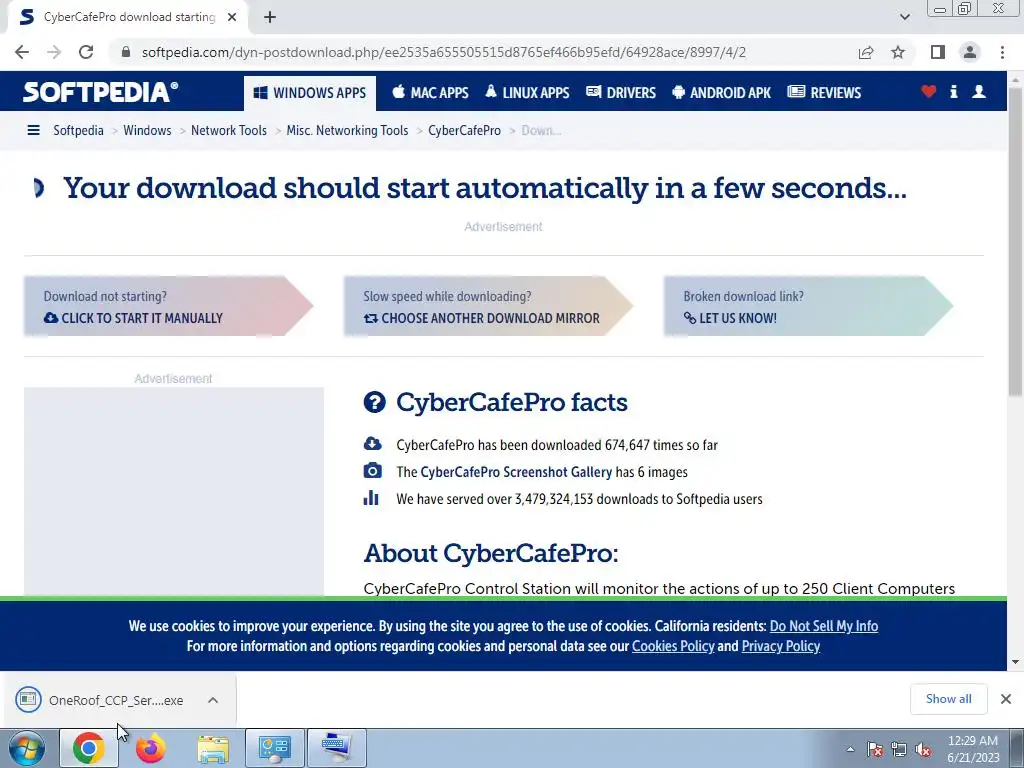Click the 'About CyberCafePro:' heading
The width and height of the screenshot is (1024, 768).
[x=490, y=553]
